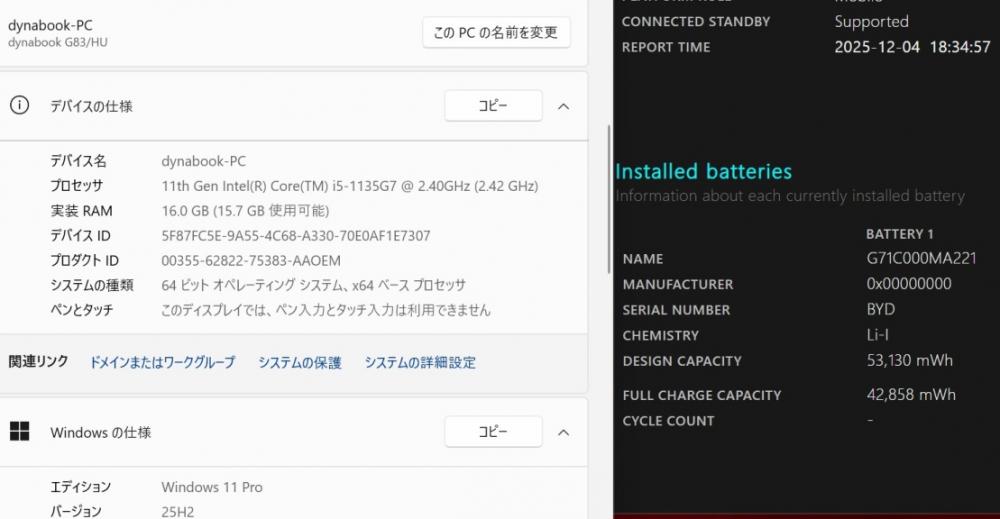
Task: Click the Installed batteries heading
Action: [x=703, y=172]
